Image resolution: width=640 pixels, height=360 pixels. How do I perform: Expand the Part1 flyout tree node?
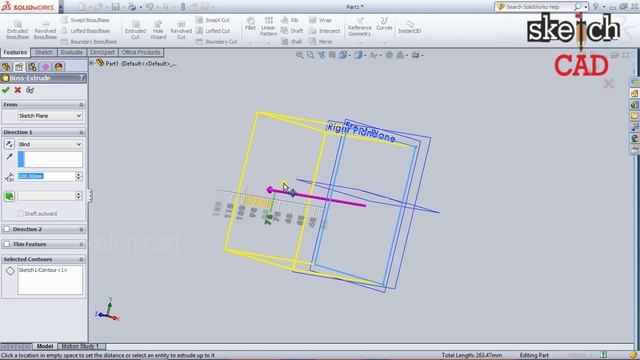(92, 63)
